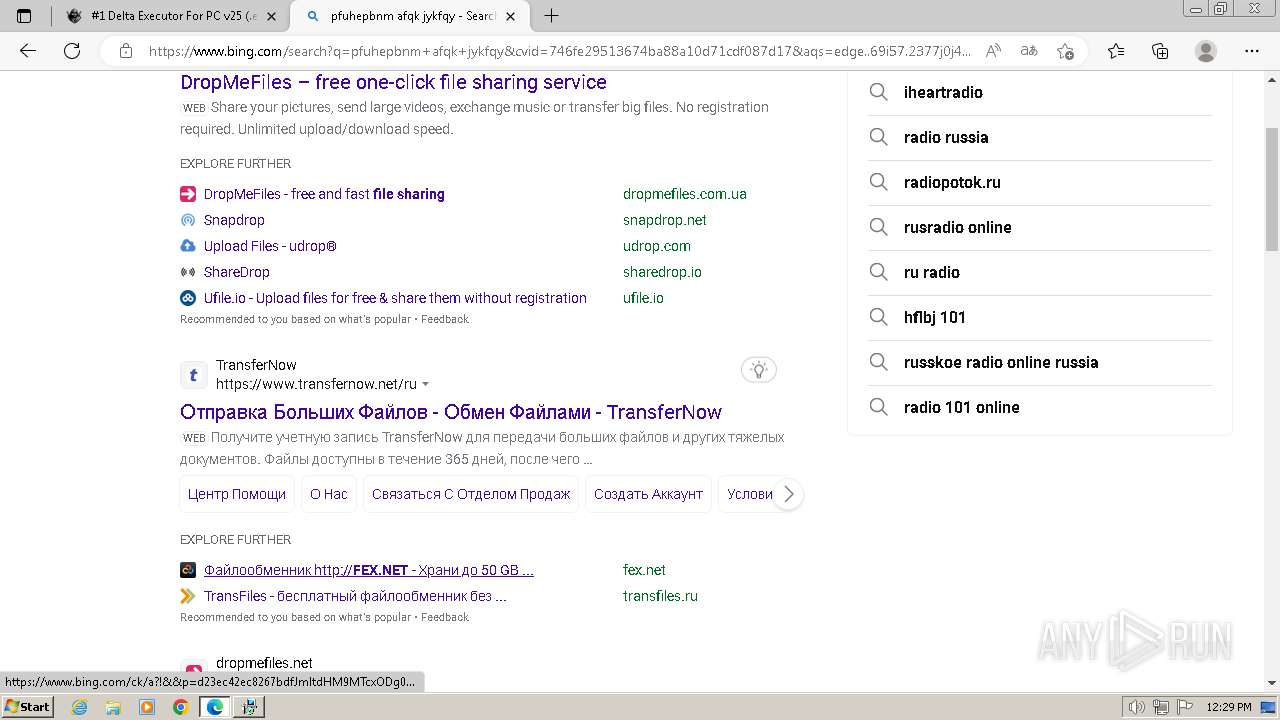
Task: Click the Snapdrop favicon icon
Action: click(188, 220)
